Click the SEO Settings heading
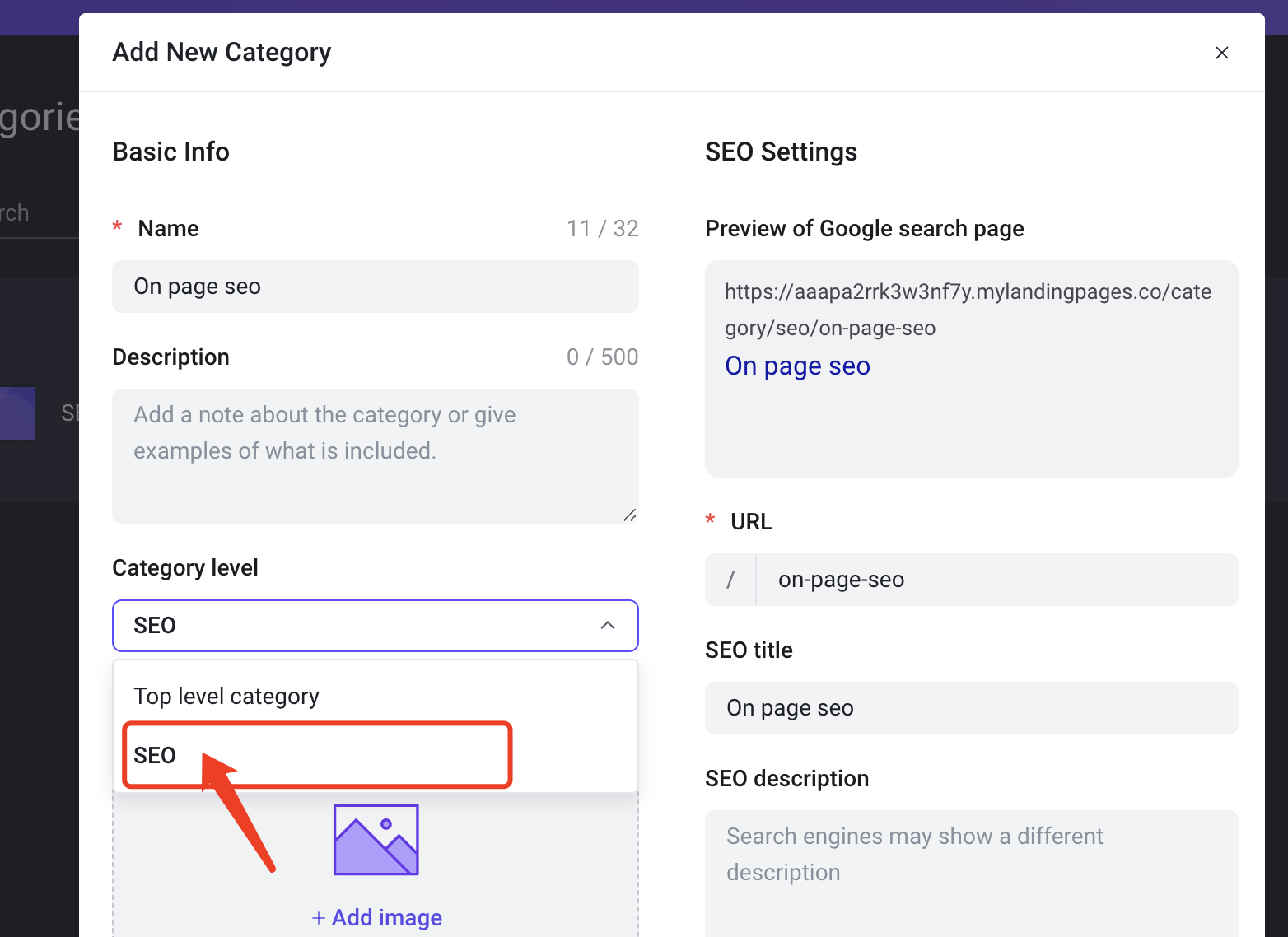 click(781, 152)
